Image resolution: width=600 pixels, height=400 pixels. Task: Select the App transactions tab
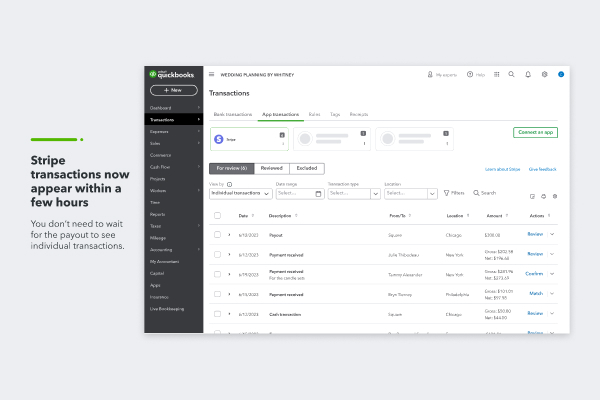pyautogui.click(x=280, y=114)
